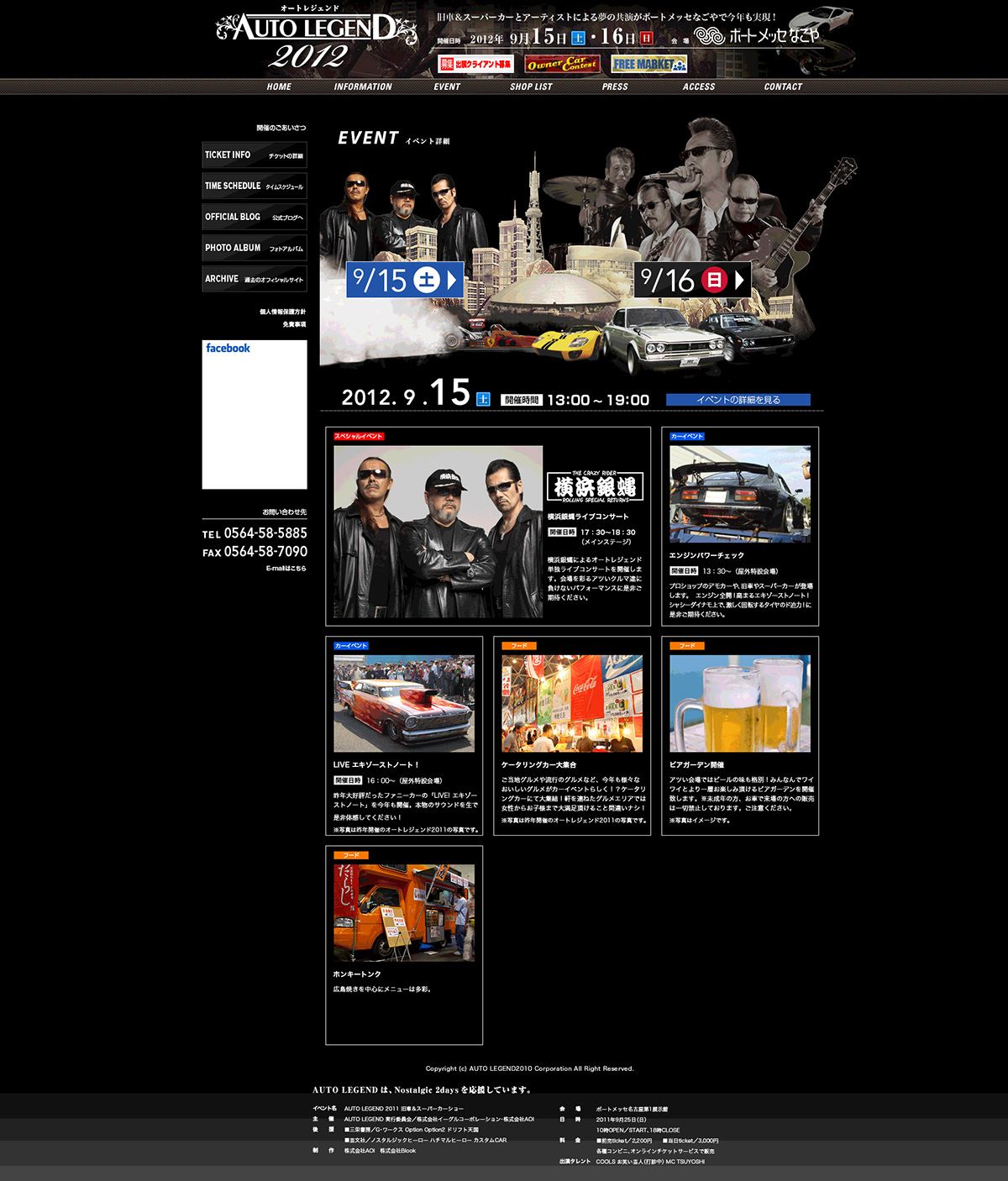Open the Yokohama Ginbae band photo
The image size is (1008, 1181).
pos(438,532)
